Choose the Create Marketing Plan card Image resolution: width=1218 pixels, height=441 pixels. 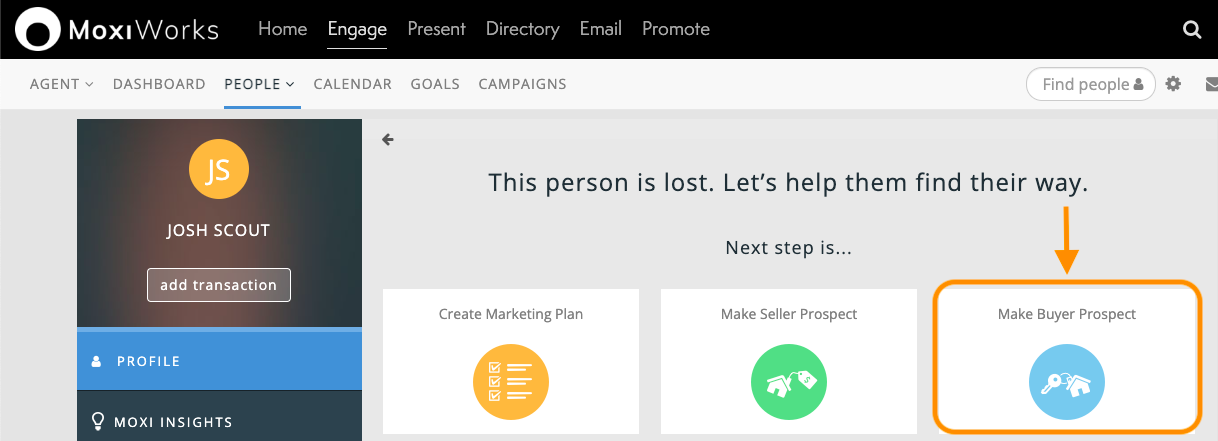pos(511,361)
